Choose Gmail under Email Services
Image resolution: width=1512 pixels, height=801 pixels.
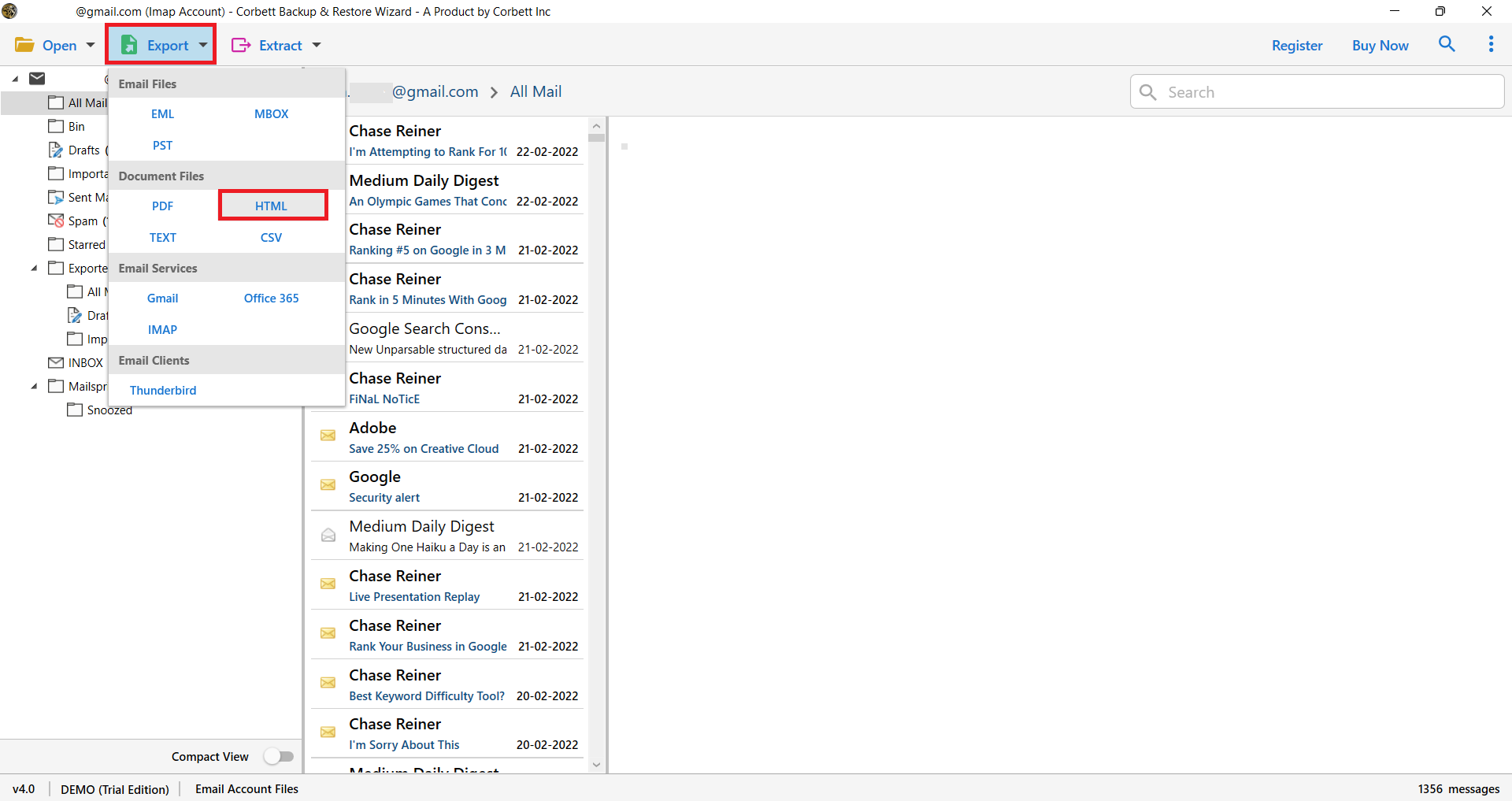pos(163,298)
